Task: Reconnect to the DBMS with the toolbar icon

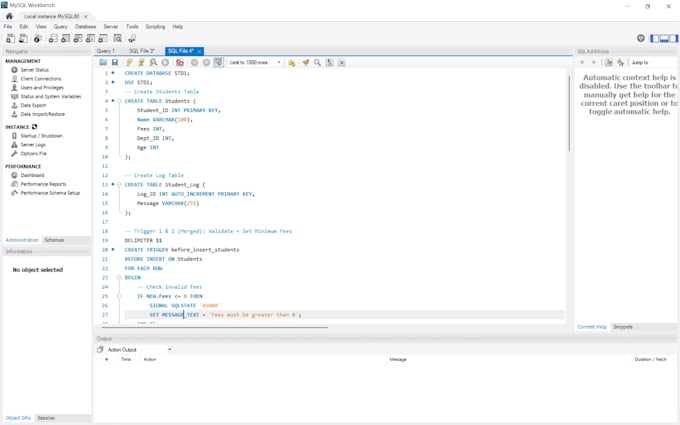Action: (132, 39)
